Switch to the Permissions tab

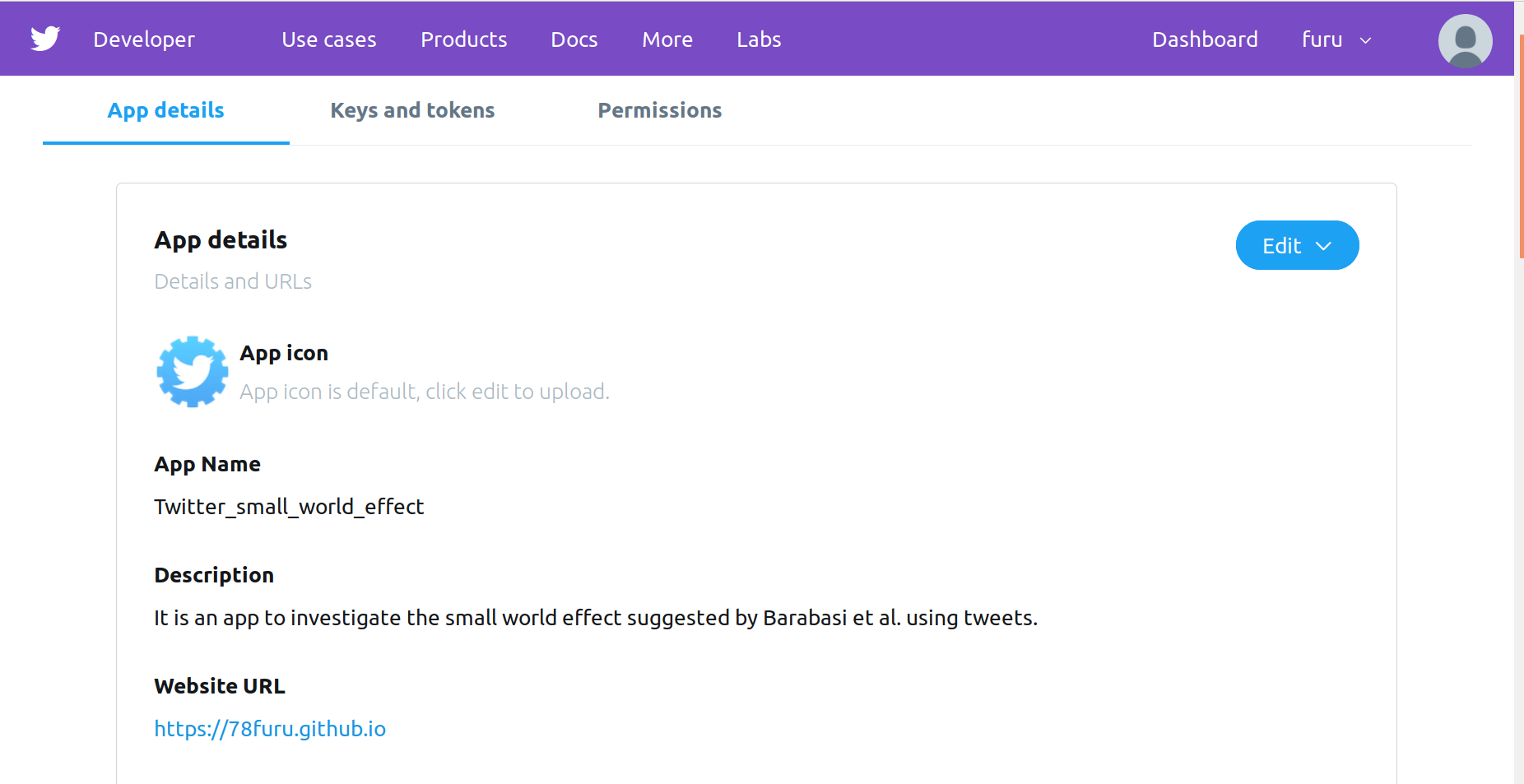coord(660,110)
